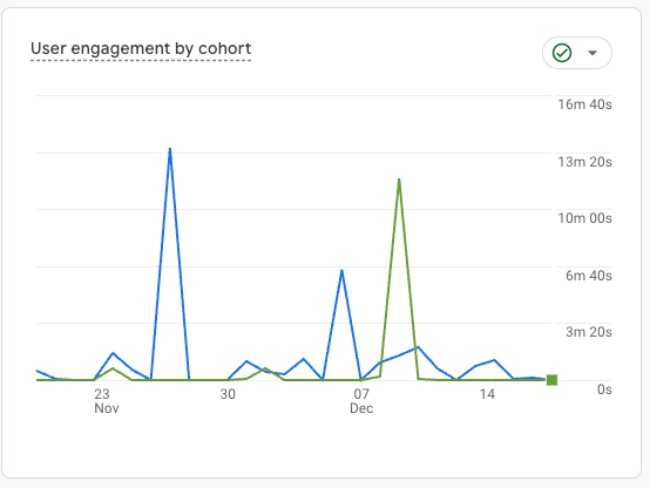Screen dimensions: 650x488
Task: Click the blue peak just before 07 Dec
Action: (342, 271)
